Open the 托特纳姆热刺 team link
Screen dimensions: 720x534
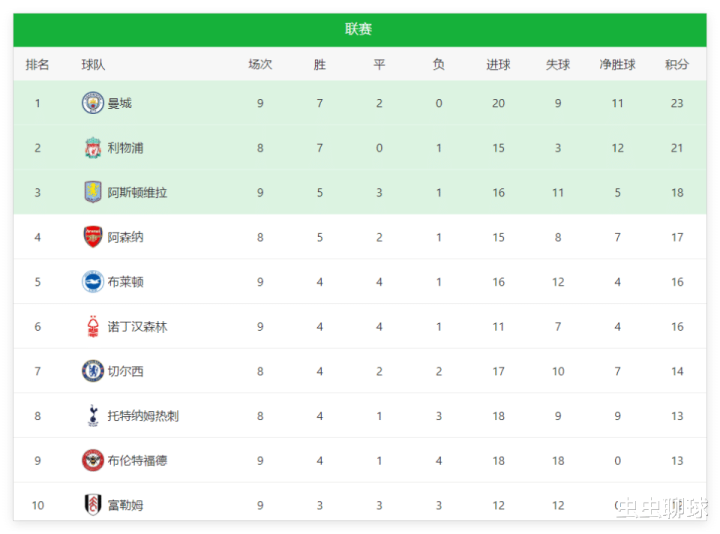coord(143,416)
